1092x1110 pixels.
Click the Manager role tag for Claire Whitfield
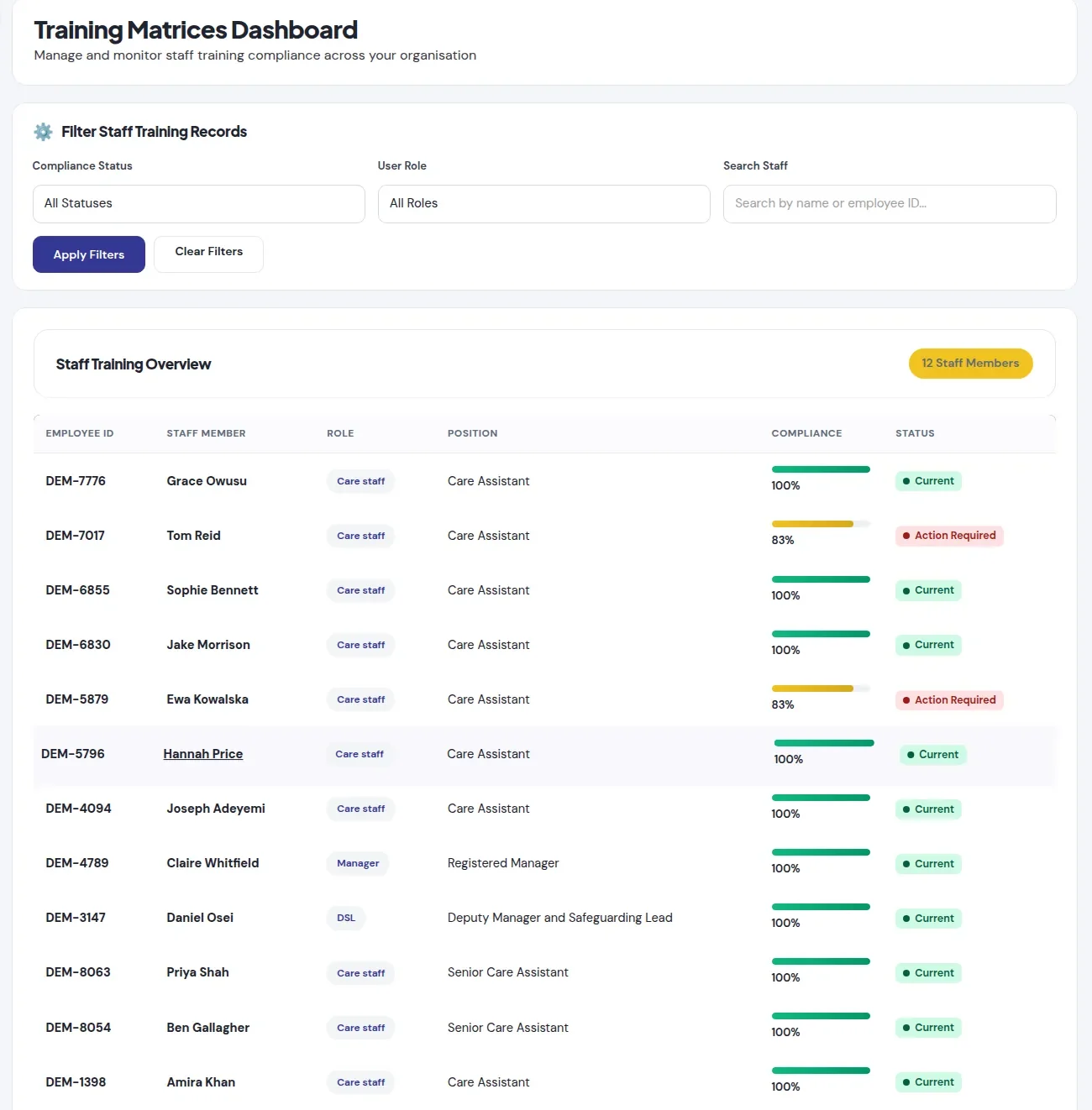tap(358, 863)
